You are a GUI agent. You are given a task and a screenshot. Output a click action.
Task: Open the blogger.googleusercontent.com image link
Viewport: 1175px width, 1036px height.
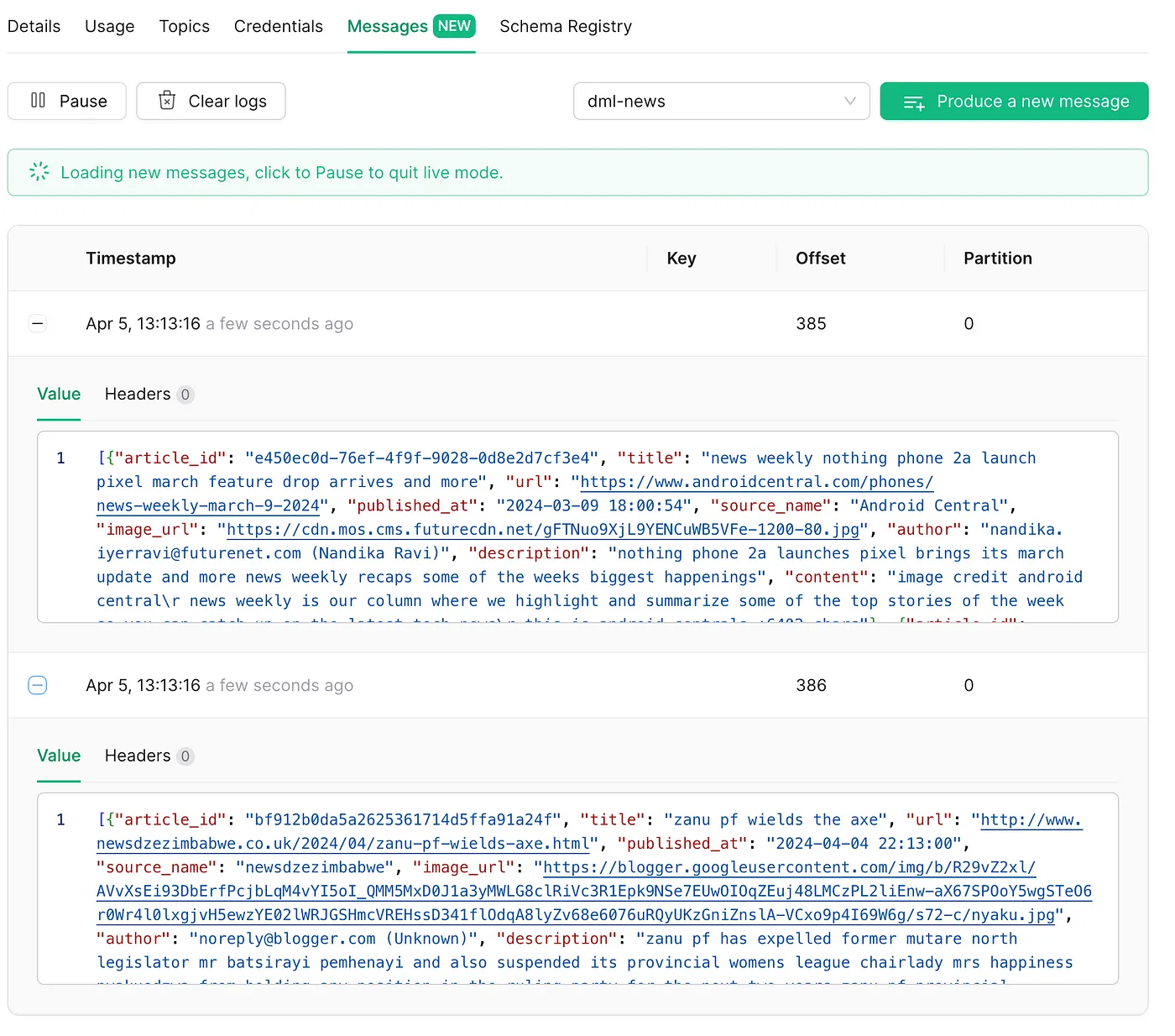tap(789, 868)
